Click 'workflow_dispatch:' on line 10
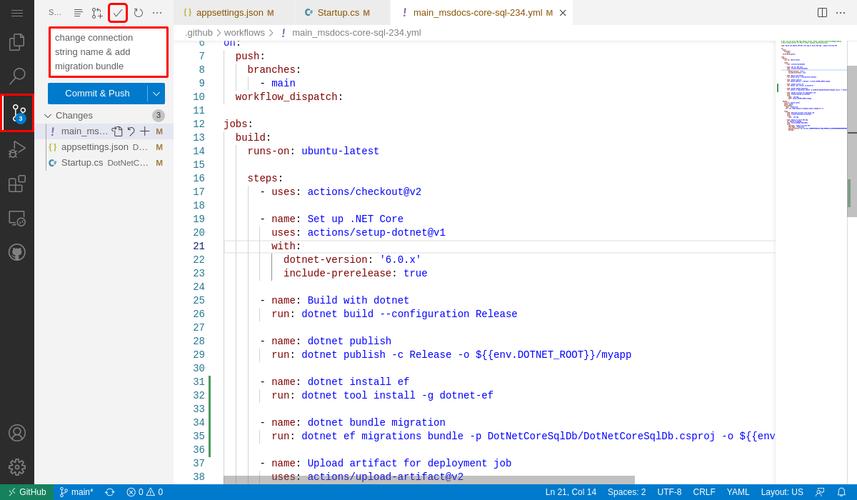 tap(289, 97)
